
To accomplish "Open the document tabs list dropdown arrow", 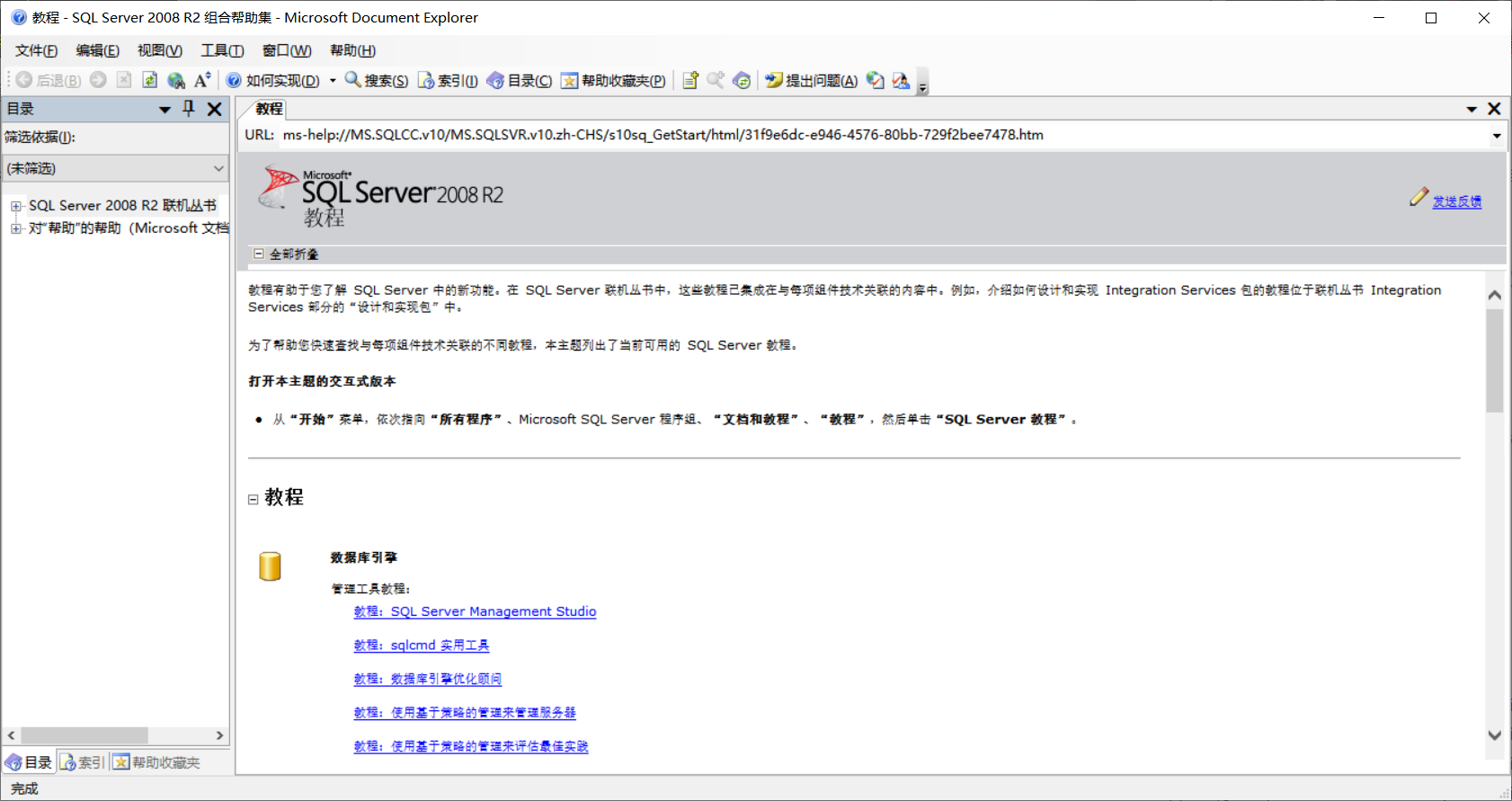I will pyautogui.click(x=1472, y=109).
